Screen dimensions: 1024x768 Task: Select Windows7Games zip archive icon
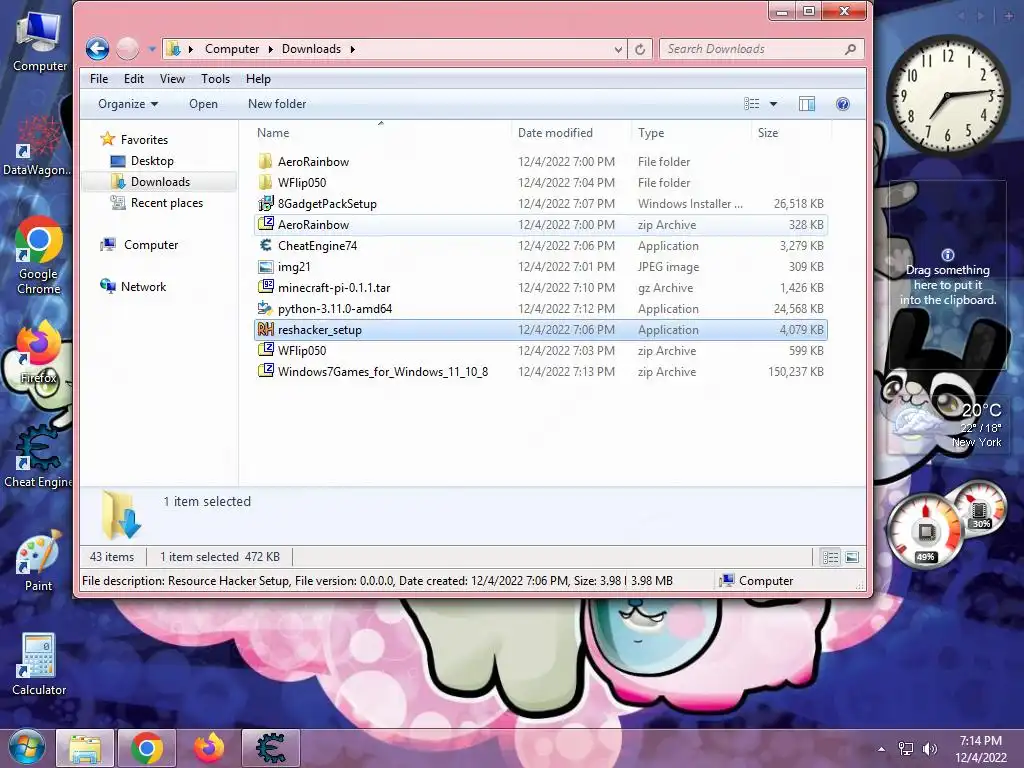265,372
